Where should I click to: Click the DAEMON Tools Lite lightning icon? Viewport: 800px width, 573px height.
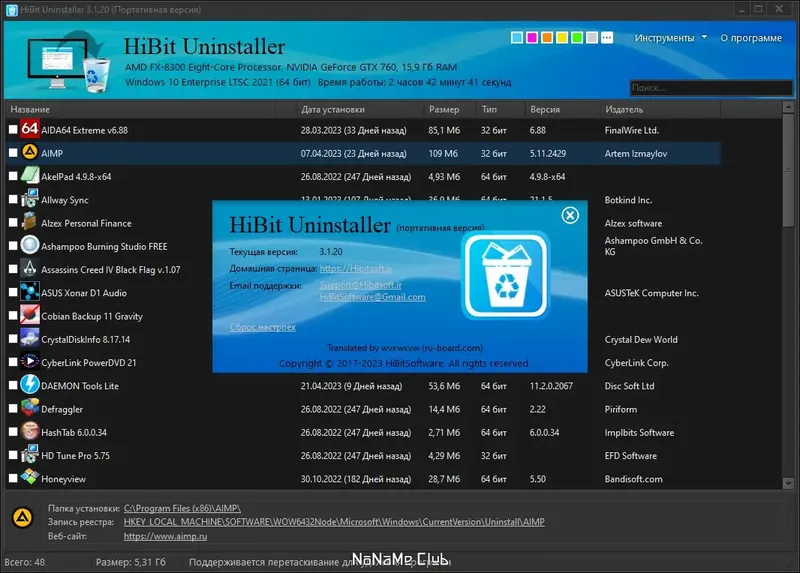30,385
